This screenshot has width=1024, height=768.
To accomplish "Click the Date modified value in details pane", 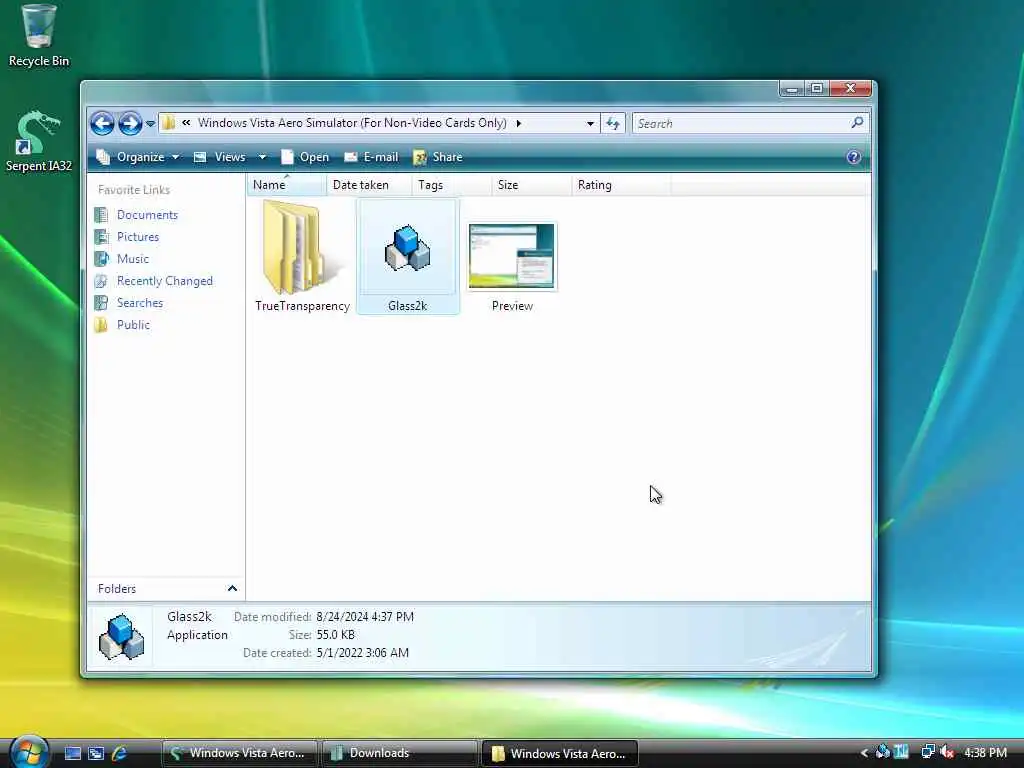I will click(365, 616).
